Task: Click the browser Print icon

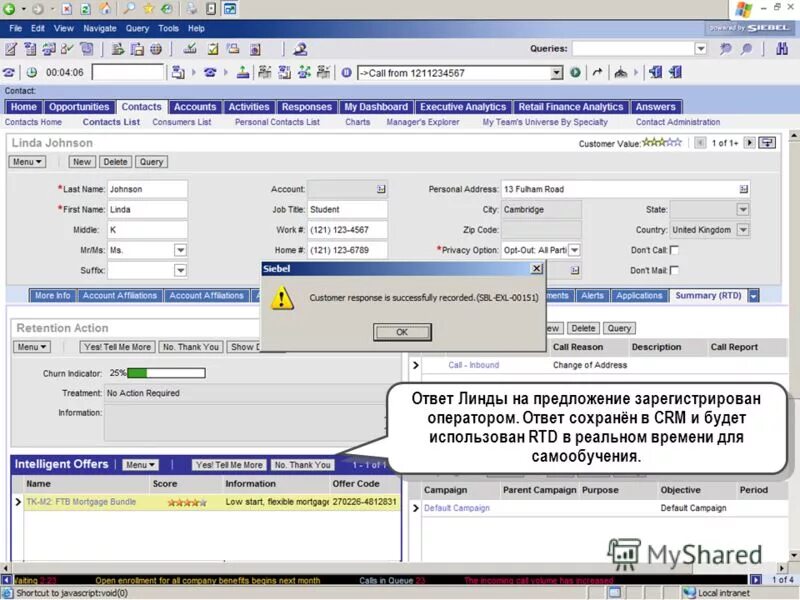Action: click(x=191, y=9)
